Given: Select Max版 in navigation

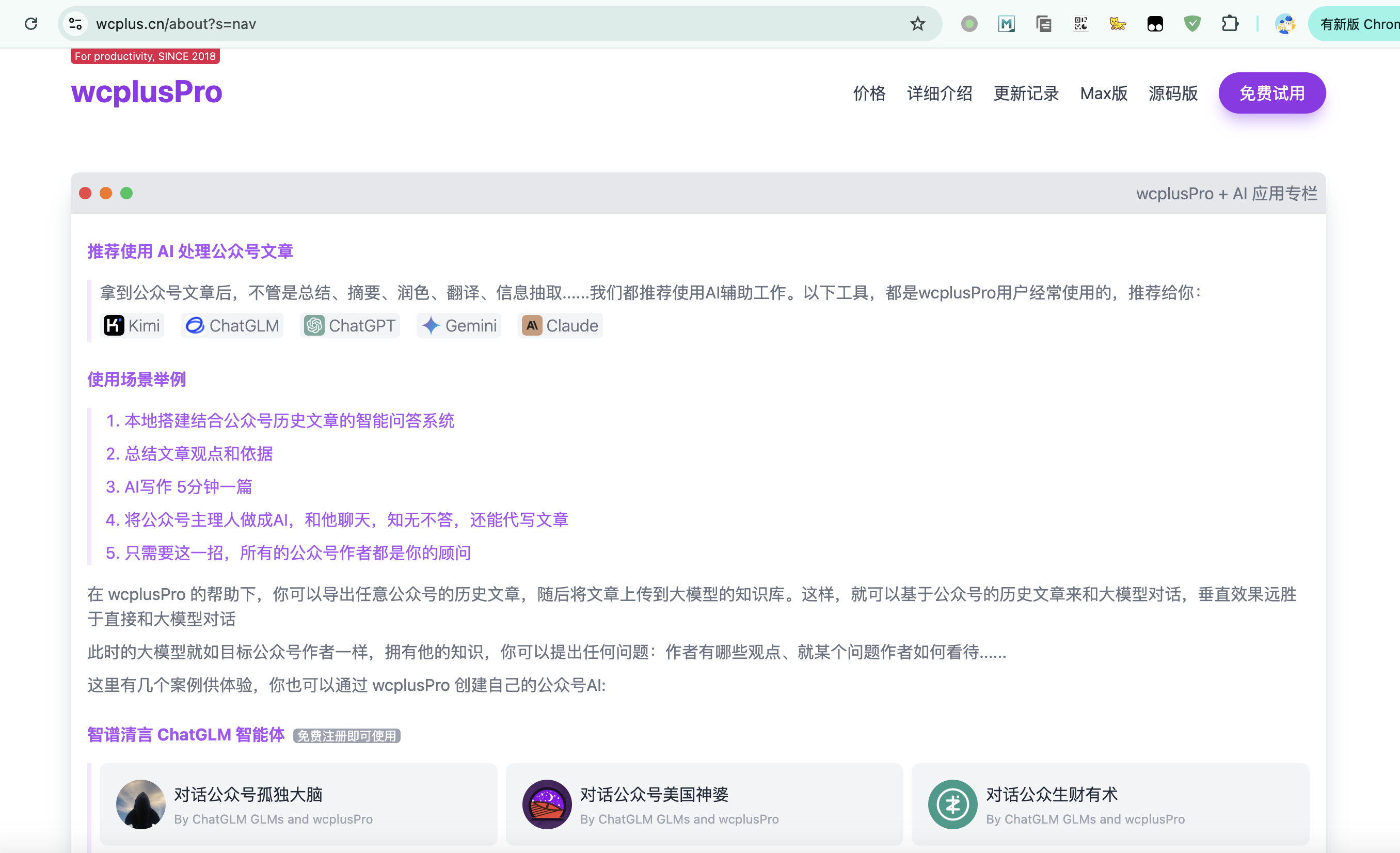Looking at the screenshot, I should tap(1103, 93).
